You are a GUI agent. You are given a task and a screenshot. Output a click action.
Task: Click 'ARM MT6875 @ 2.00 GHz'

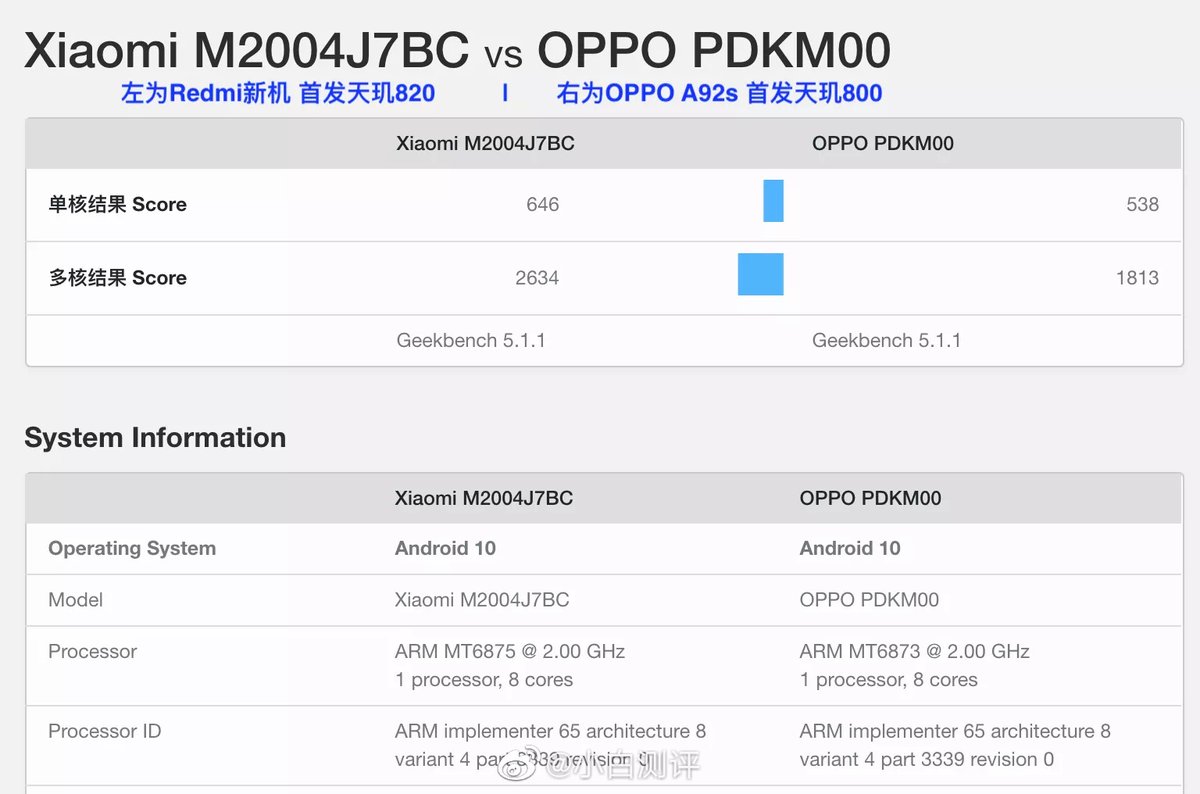click(510, 652)
